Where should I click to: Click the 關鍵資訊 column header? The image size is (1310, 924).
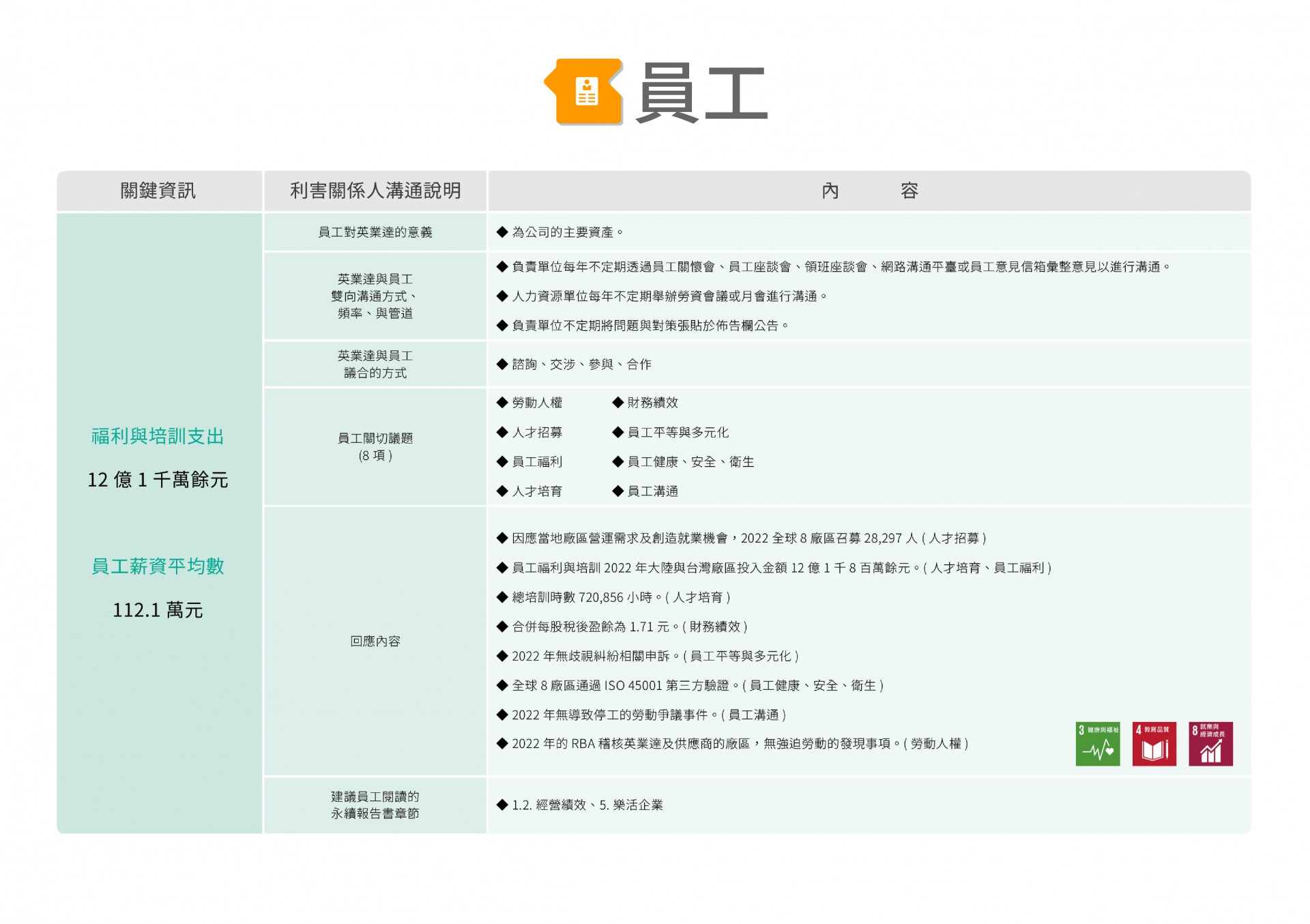tap(158, 190)
